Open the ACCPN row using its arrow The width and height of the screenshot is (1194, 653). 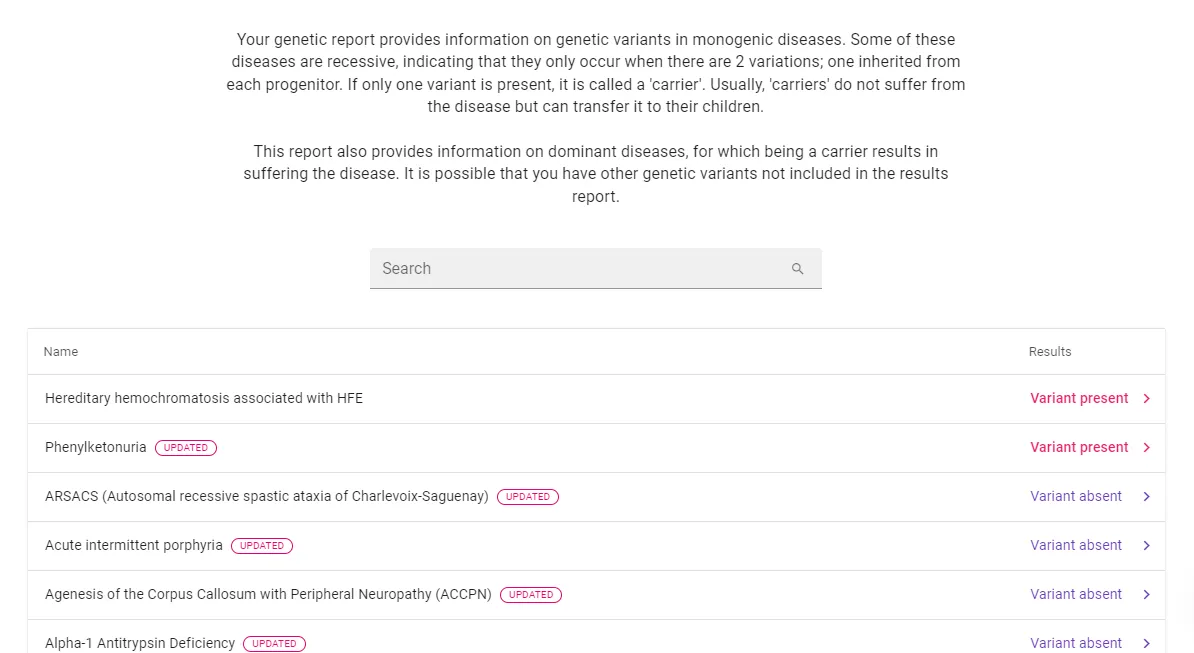click(x=1146, y=594)
